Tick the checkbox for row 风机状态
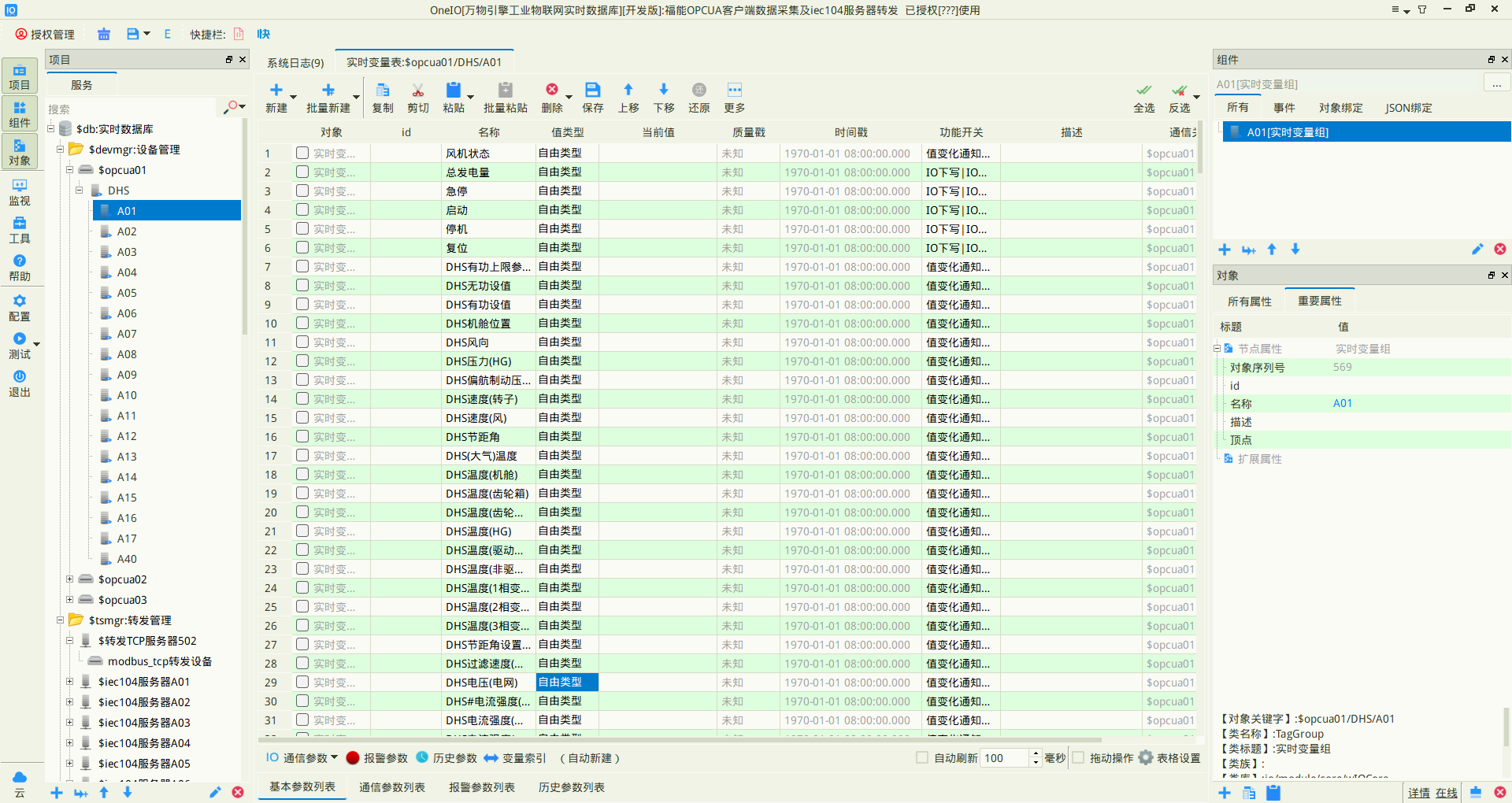Image resolution: width=1512 pixels, height=803 pixels. (302, 153)
